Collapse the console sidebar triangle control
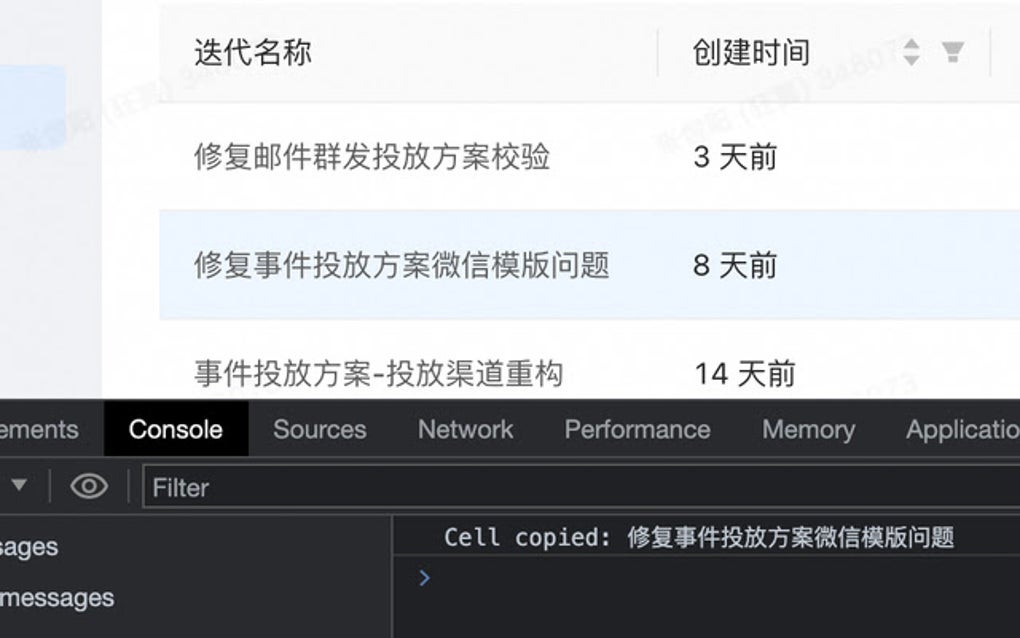The image size is (1020, 638). pos(18,486)
